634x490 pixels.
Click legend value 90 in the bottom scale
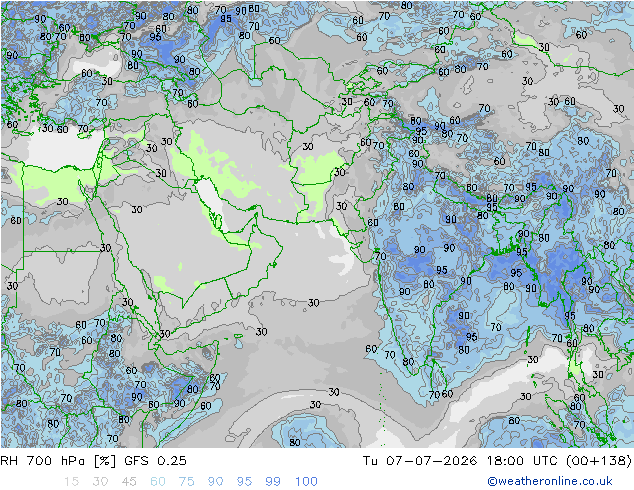[215, 482]
